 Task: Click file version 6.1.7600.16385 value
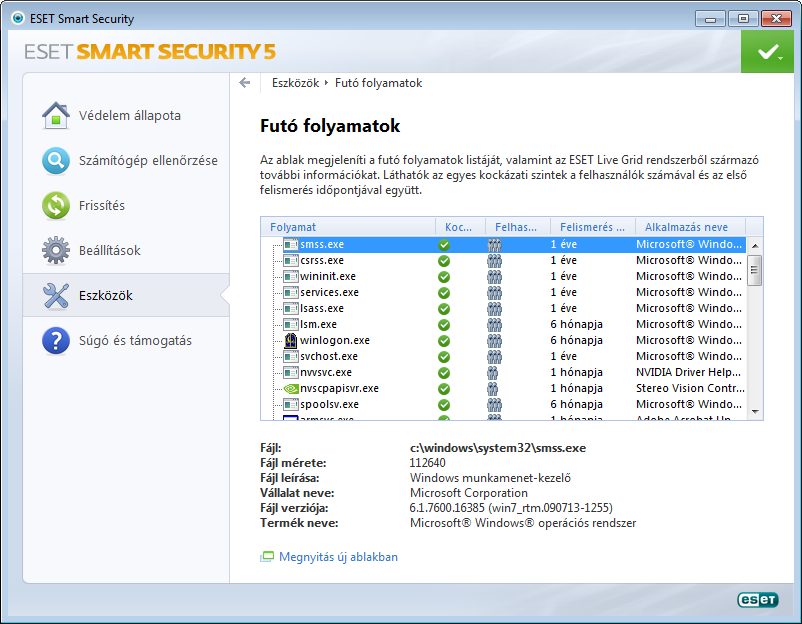[511, 508]
